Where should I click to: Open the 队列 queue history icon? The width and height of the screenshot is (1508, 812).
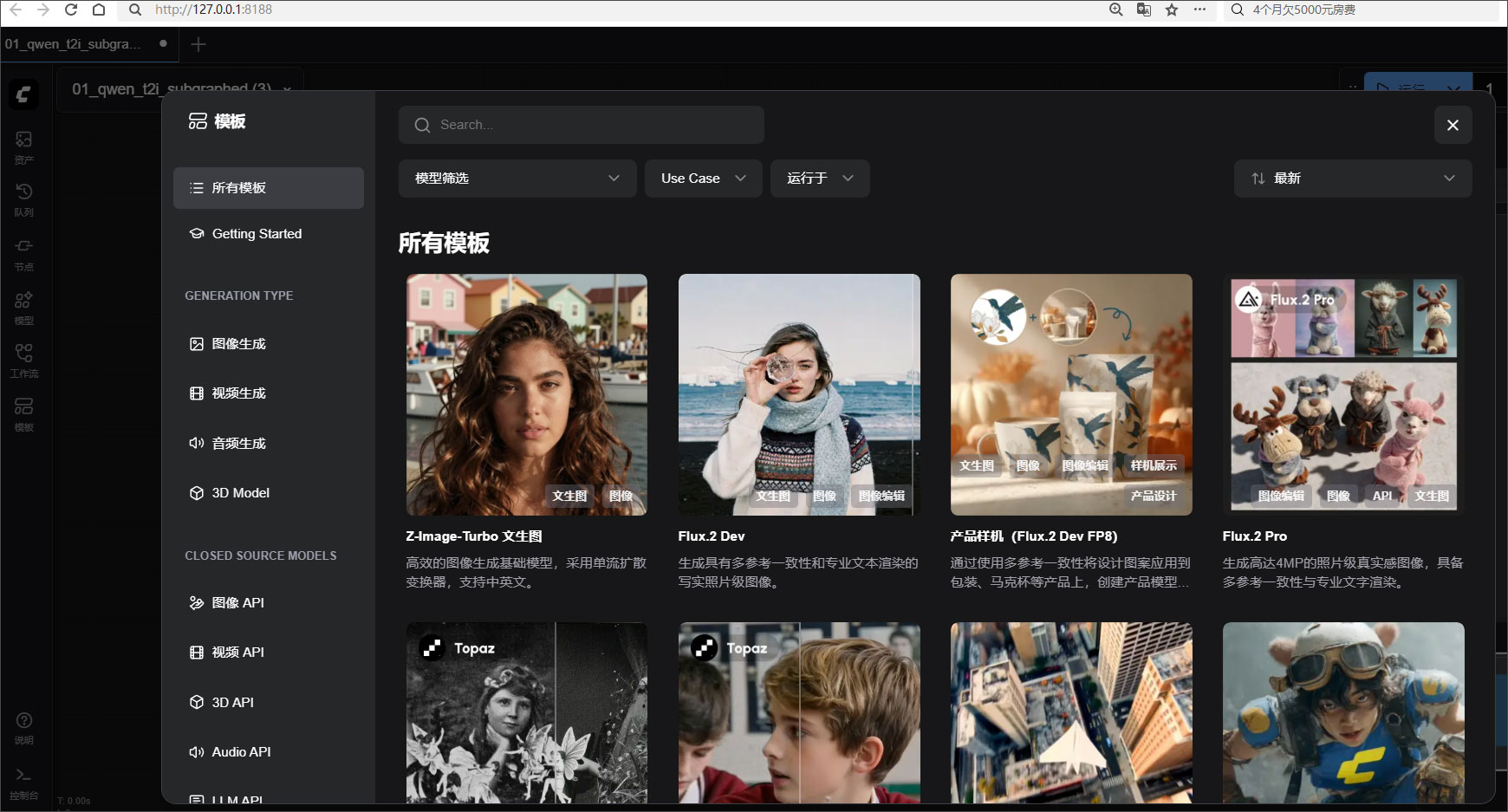(24, 198)
